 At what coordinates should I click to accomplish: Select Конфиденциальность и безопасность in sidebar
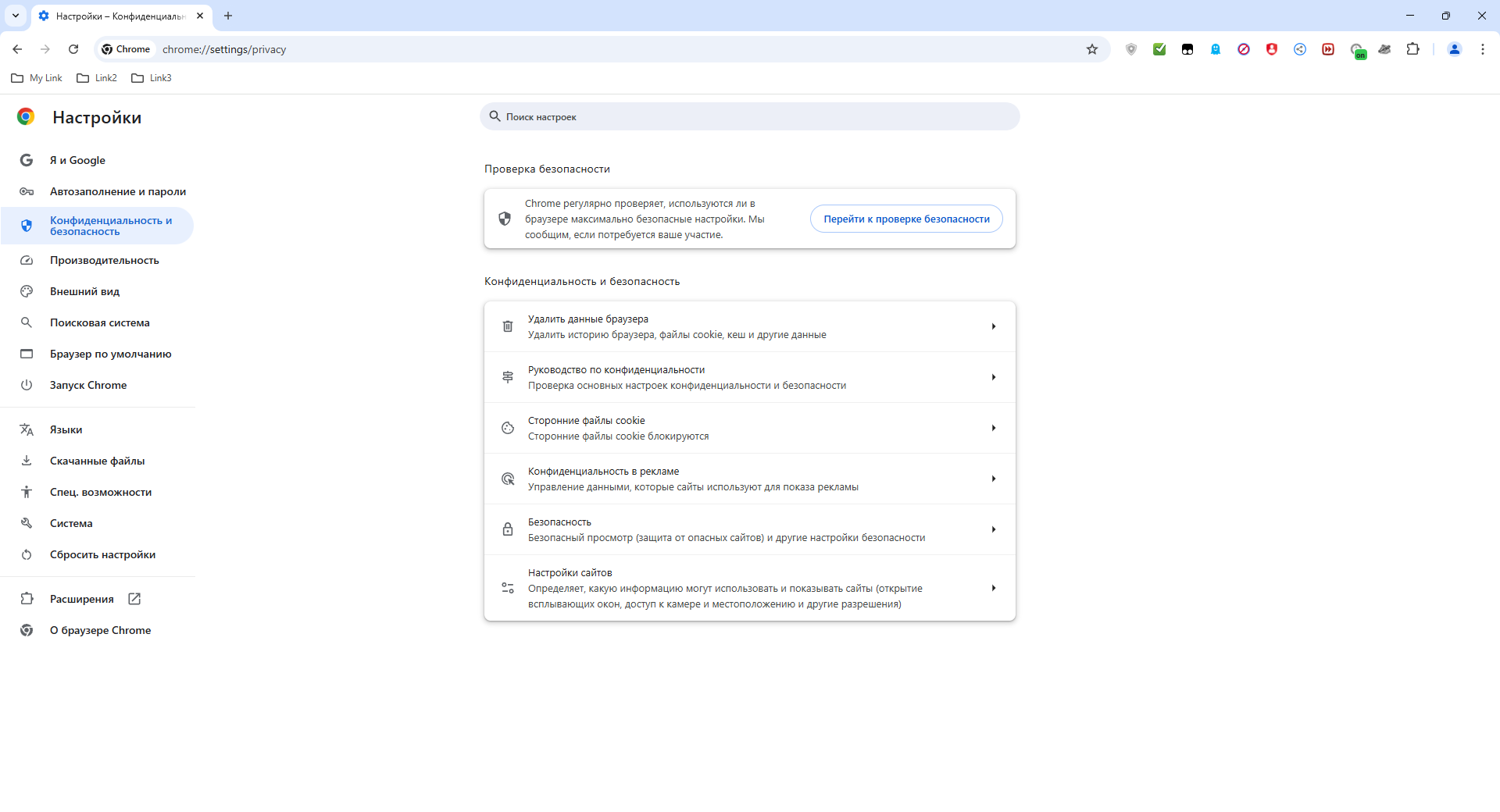pos(97,226)
